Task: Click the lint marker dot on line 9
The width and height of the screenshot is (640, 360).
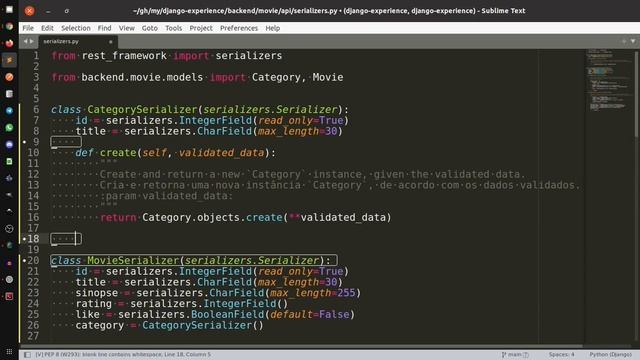Action: click(24, 142)
